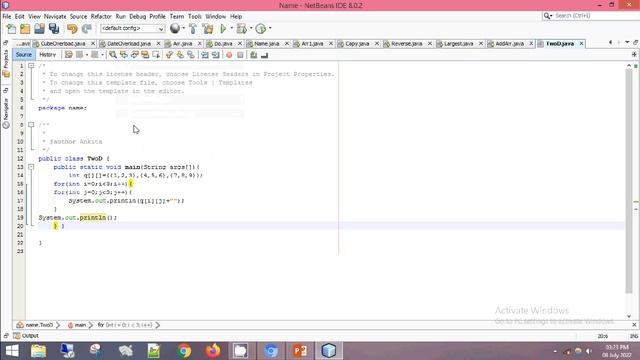Collapse the main method fold on line 13
640x360 pixels.
tap(31, 167)
